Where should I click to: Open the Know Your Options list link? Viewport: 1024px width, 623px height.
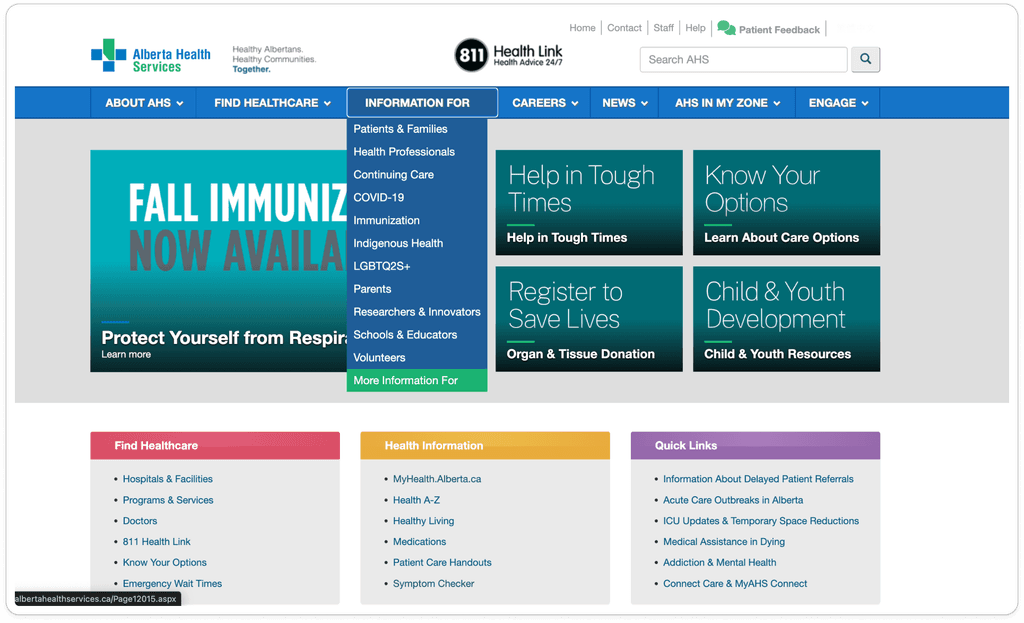coord(165,563)
